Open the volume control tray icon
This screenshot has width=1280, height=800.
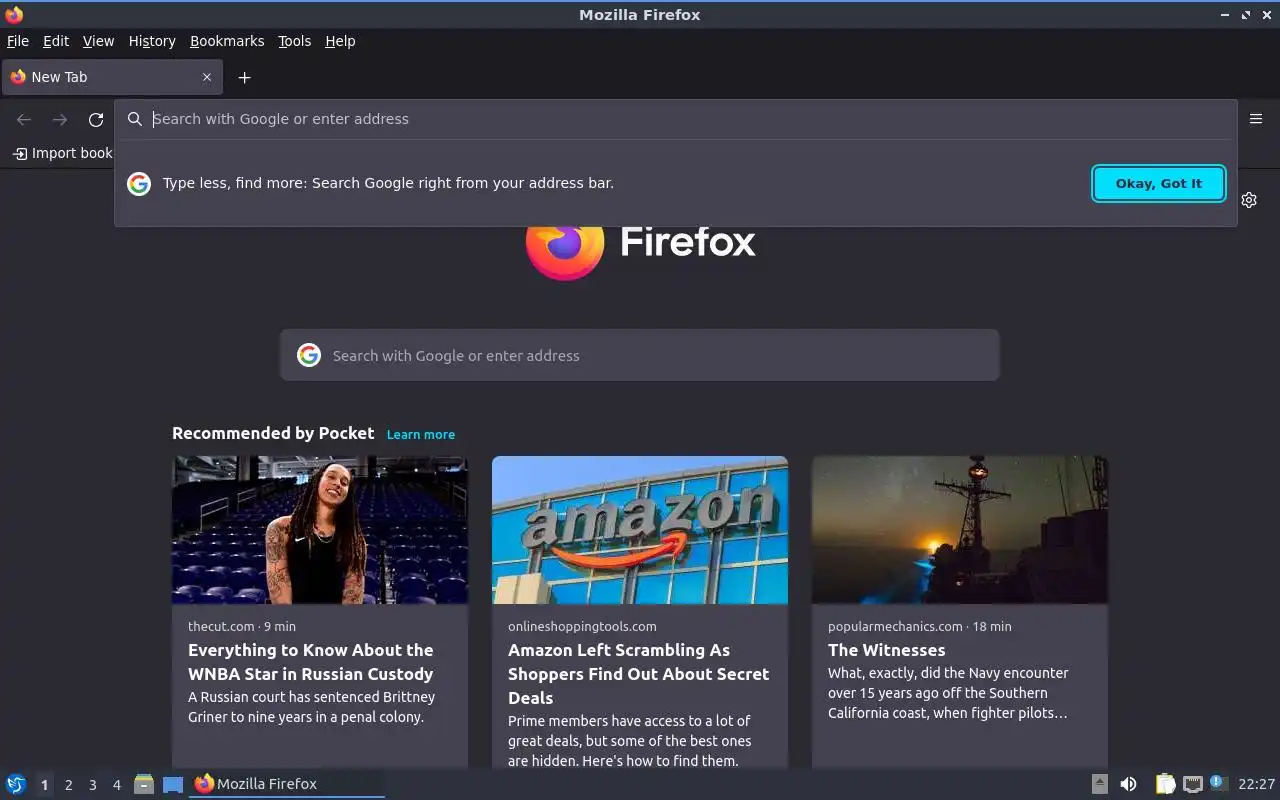pyautogui.click(x=1128, y=784)
